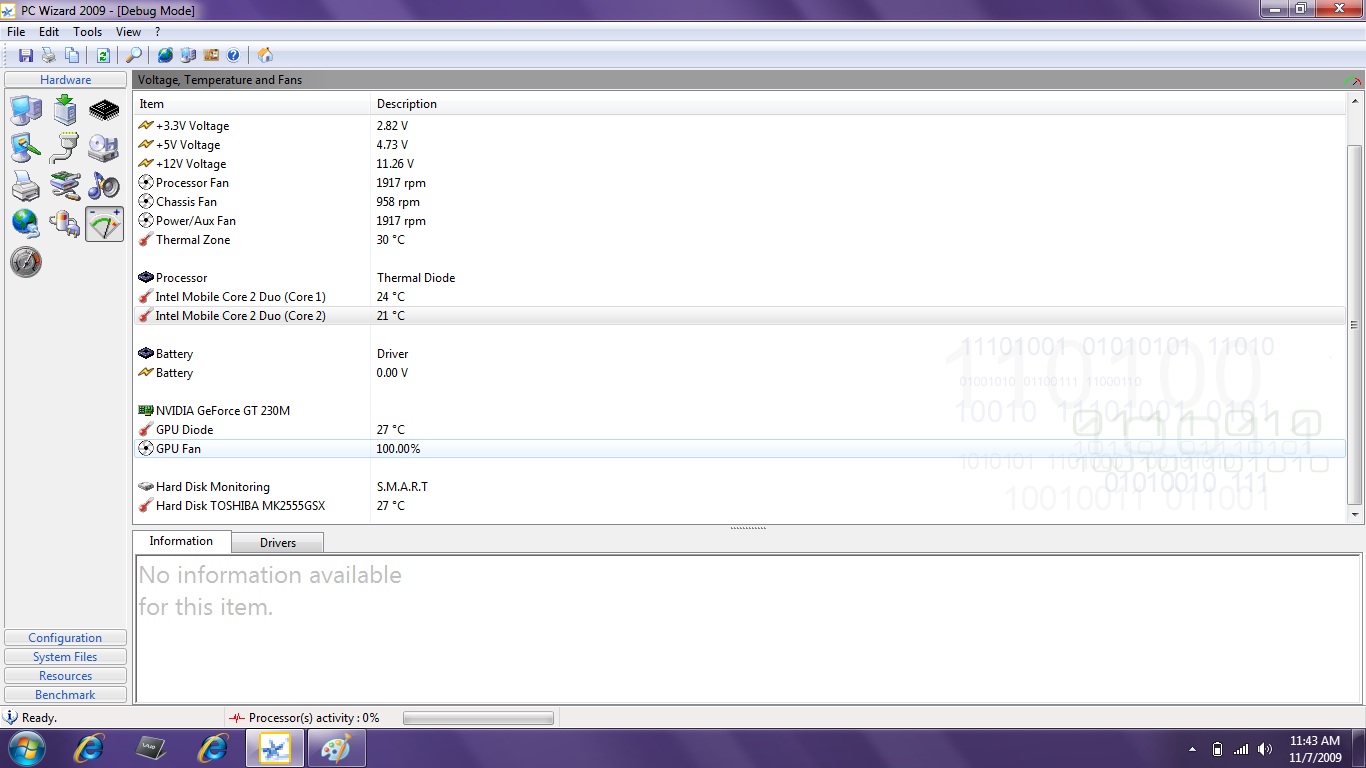Click the Hardware category button

tap(66, 80)
